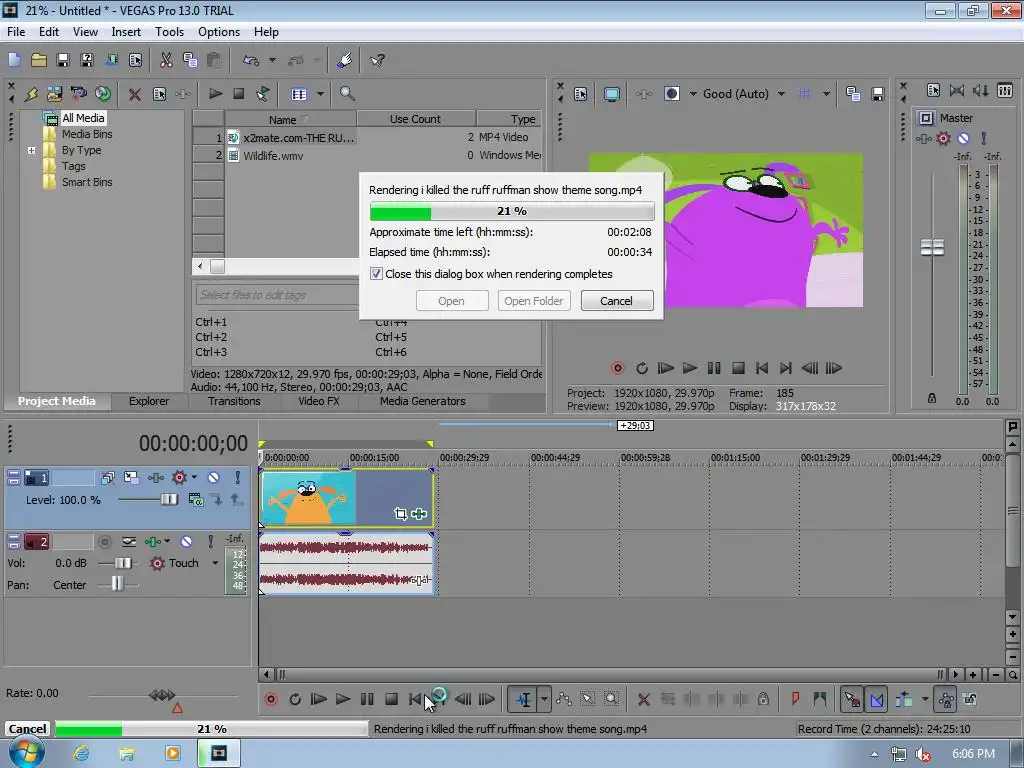
Task: Toggle Solo on audio track 2
Action: 210,541
